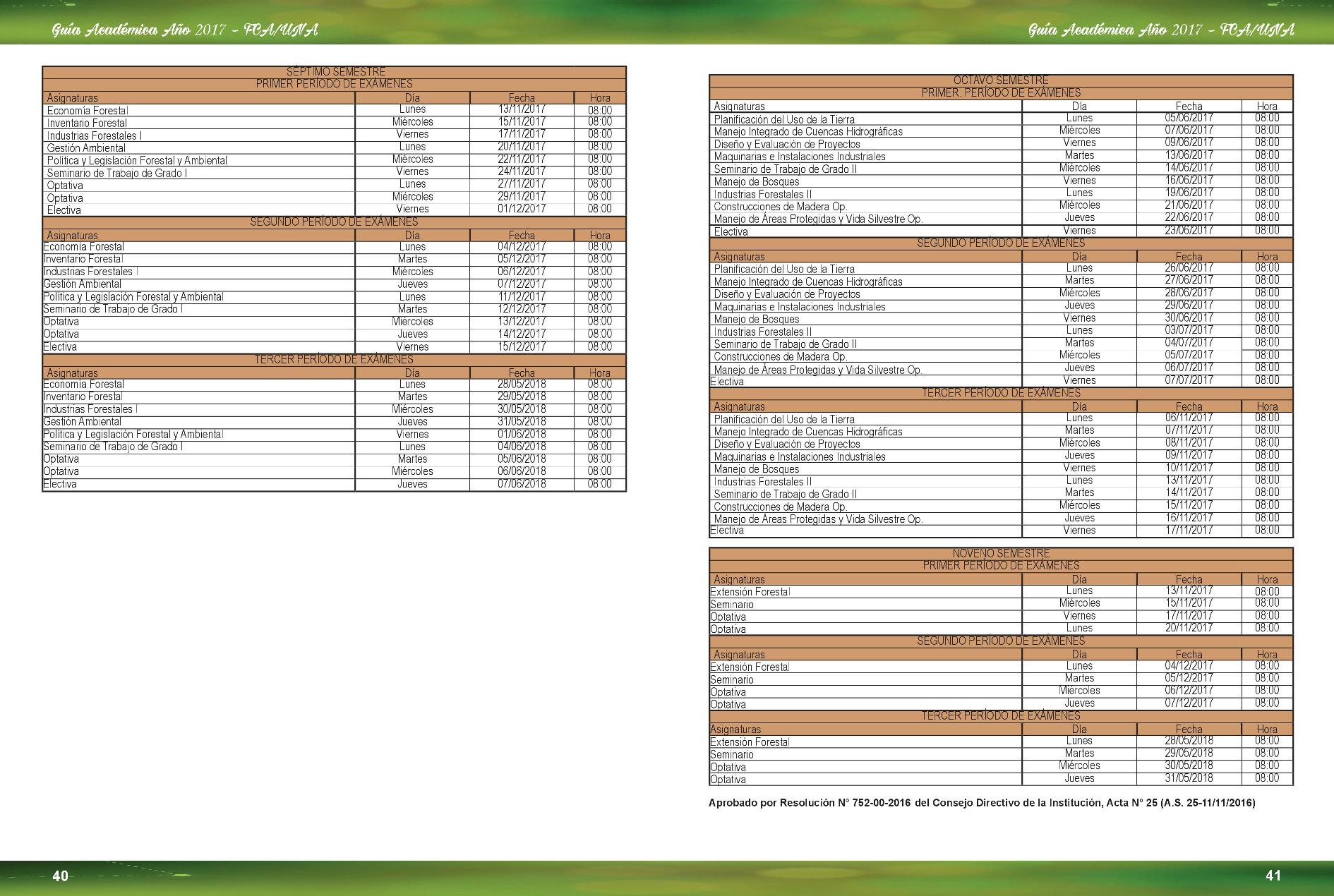Screen dimensions: 1334x896
Task: Click the page number 40
Action: [61, 876]
